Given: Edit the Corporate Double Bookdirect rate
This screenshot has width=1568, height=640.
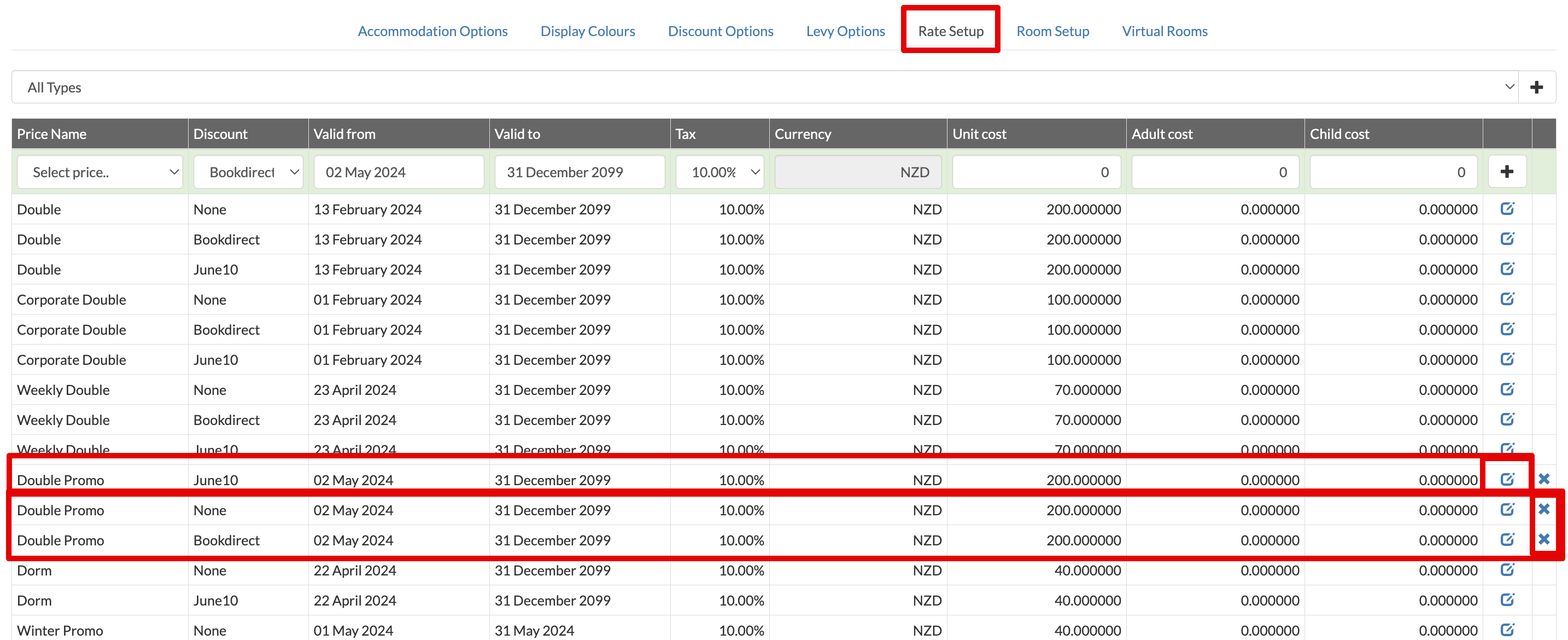Looking at the screenshot, I should tap(1507, 329).
